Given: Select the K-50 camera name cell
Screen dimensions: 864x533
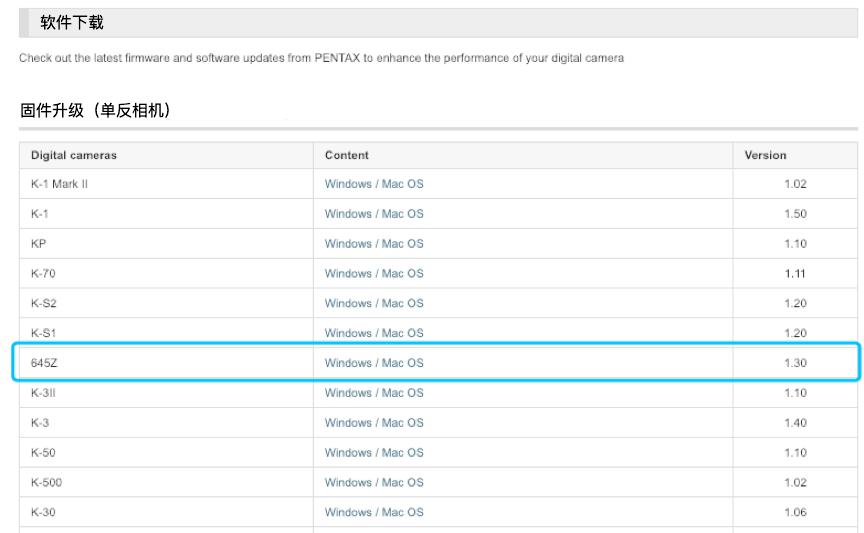Looking at the screenshot, I should 166,453.
